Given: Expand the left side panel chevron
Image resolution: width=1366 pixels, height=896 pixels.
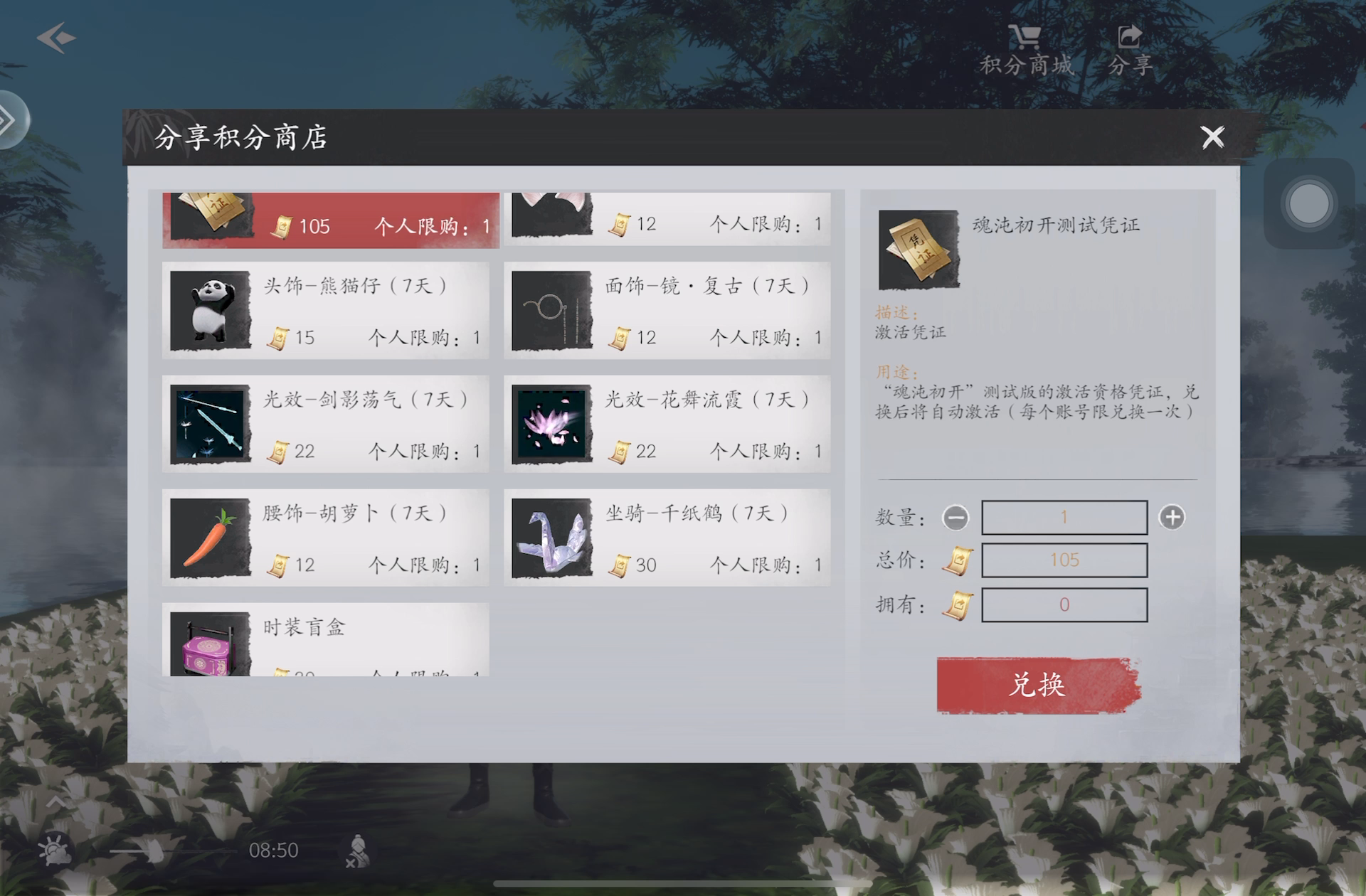Looking at the screenshot, I should pyautogui.click(x=10, y=119).
